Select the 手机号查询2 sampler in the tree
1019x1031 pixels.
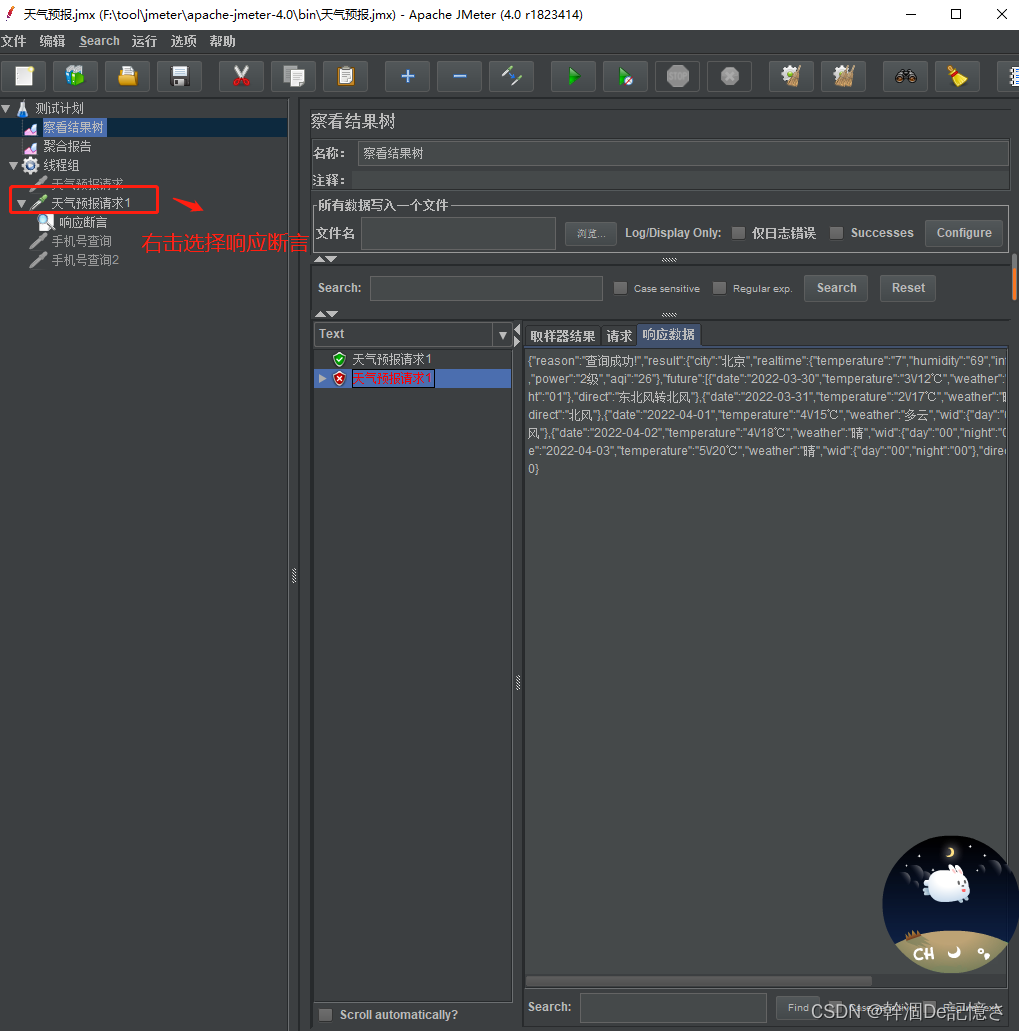point(85,260)
